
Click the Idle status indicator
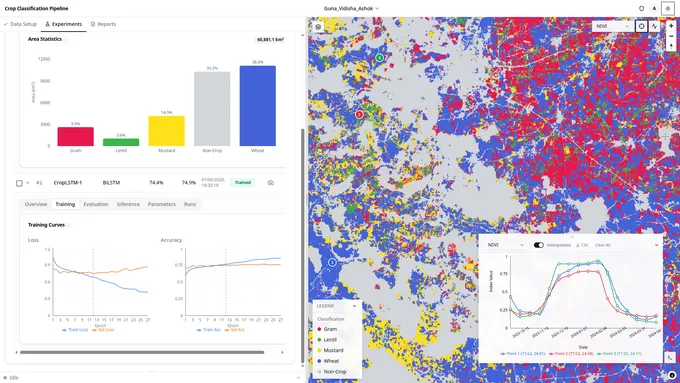tap(11, 378)
